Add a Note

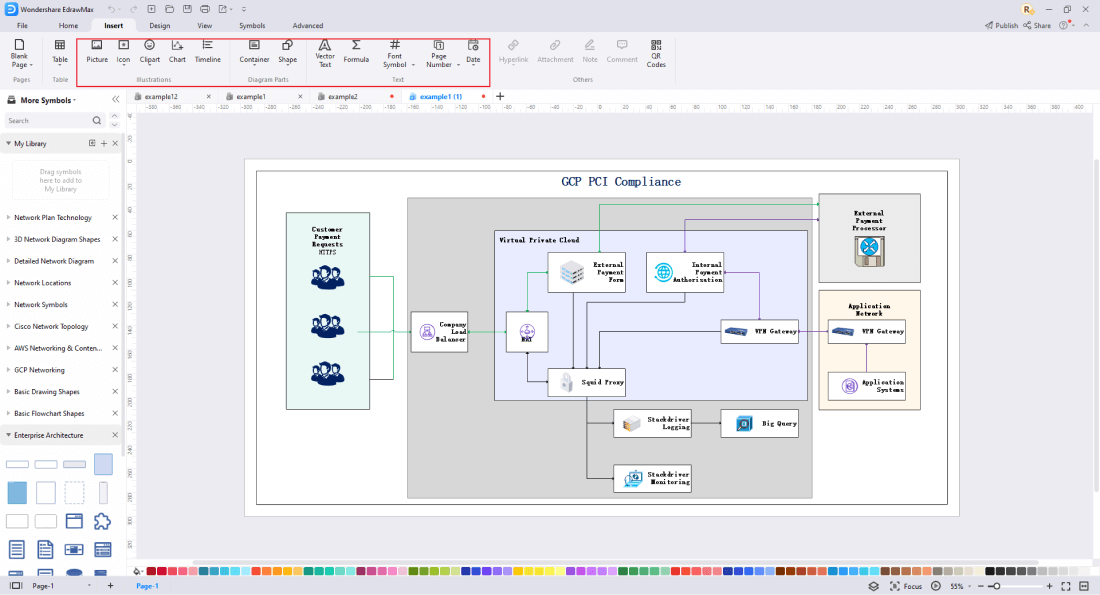pos(590,52)
